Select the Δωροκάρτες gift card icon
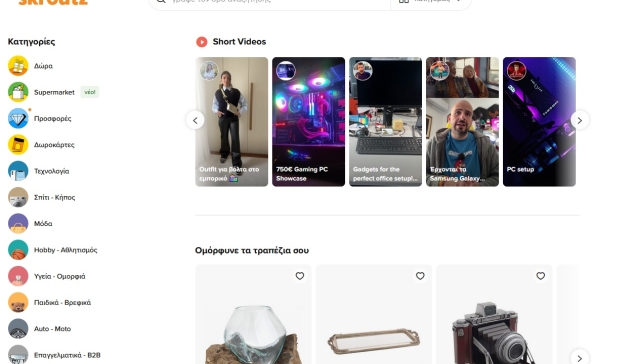This screenshot has width=635, height=364. (18, 145)
